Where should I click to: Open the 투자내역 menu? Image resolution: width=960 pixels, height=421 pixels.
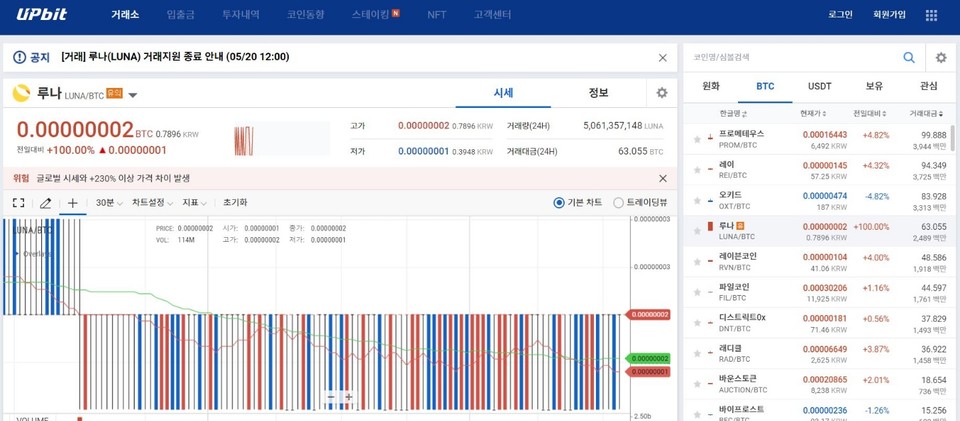[x=241, y=15]
